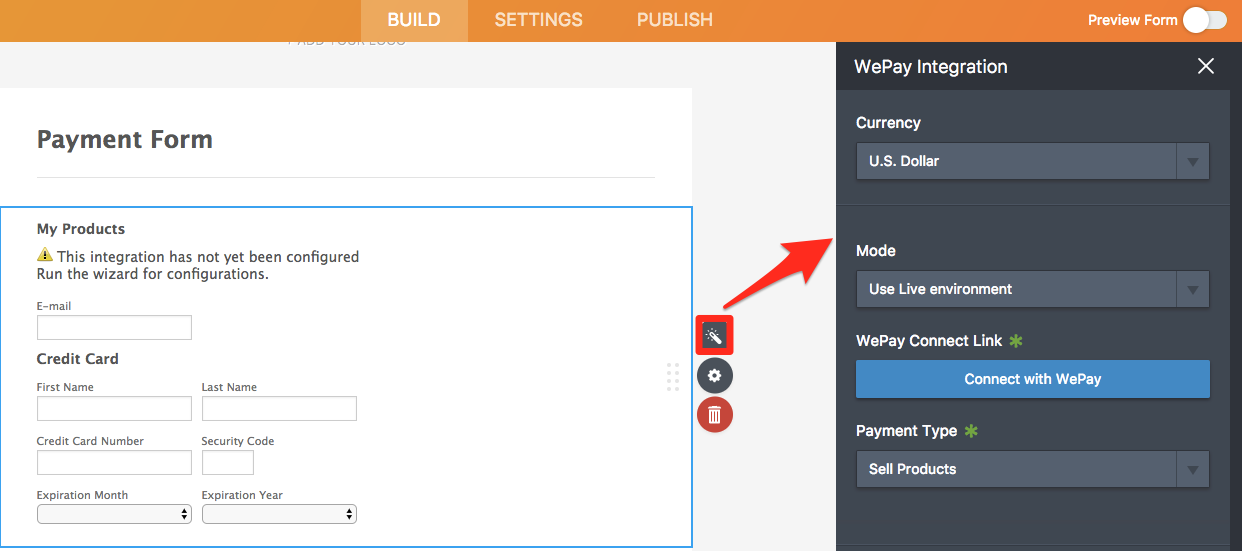Open the Currency dropdown showing U.S. Dollar
The width and height of the screenshot is (1242, 551).
(1033, 161)
